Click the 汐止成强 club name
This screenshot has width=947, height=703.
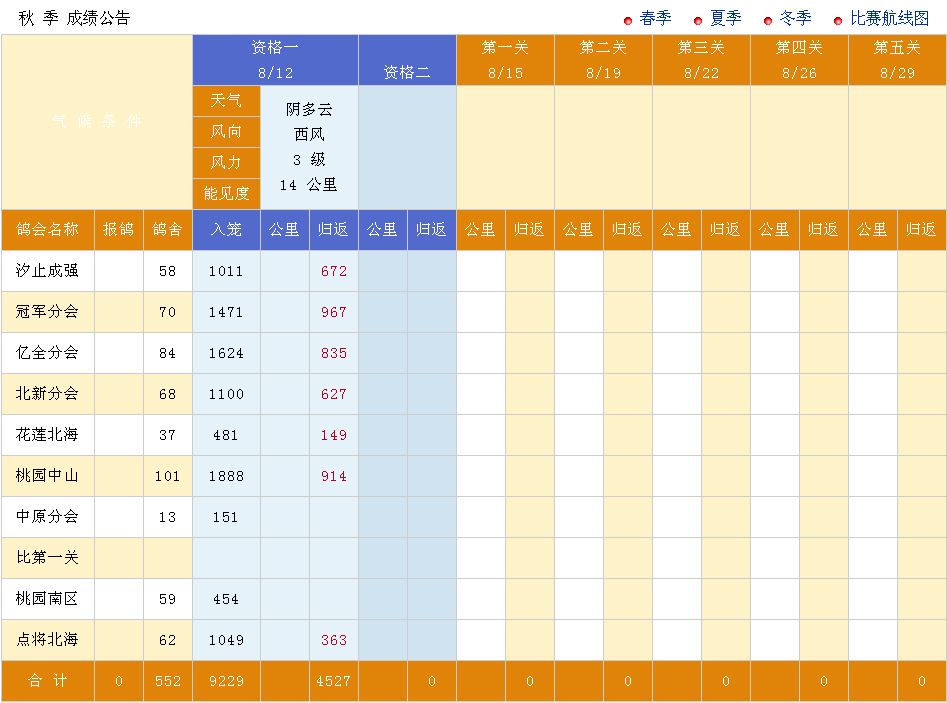pos(47,271)
